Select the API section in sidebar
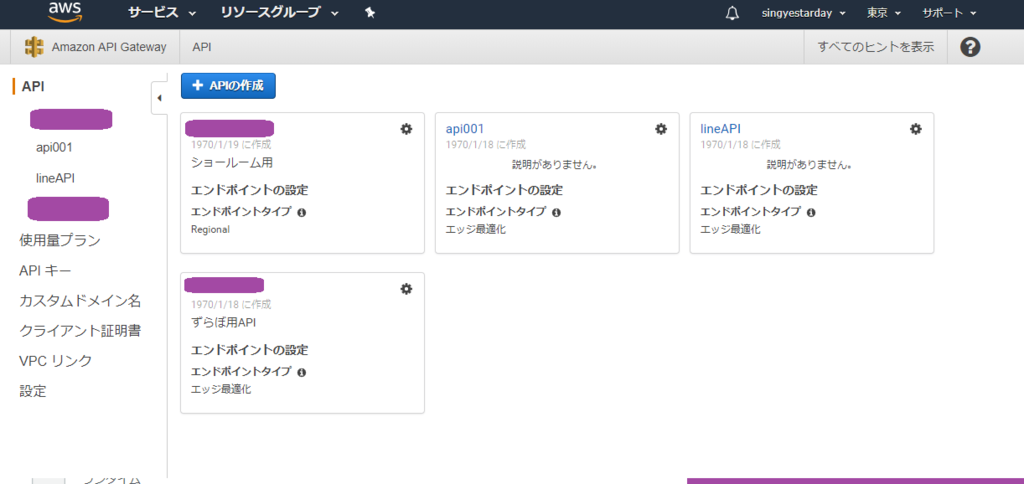The image size is (1024, 484). 33,86
